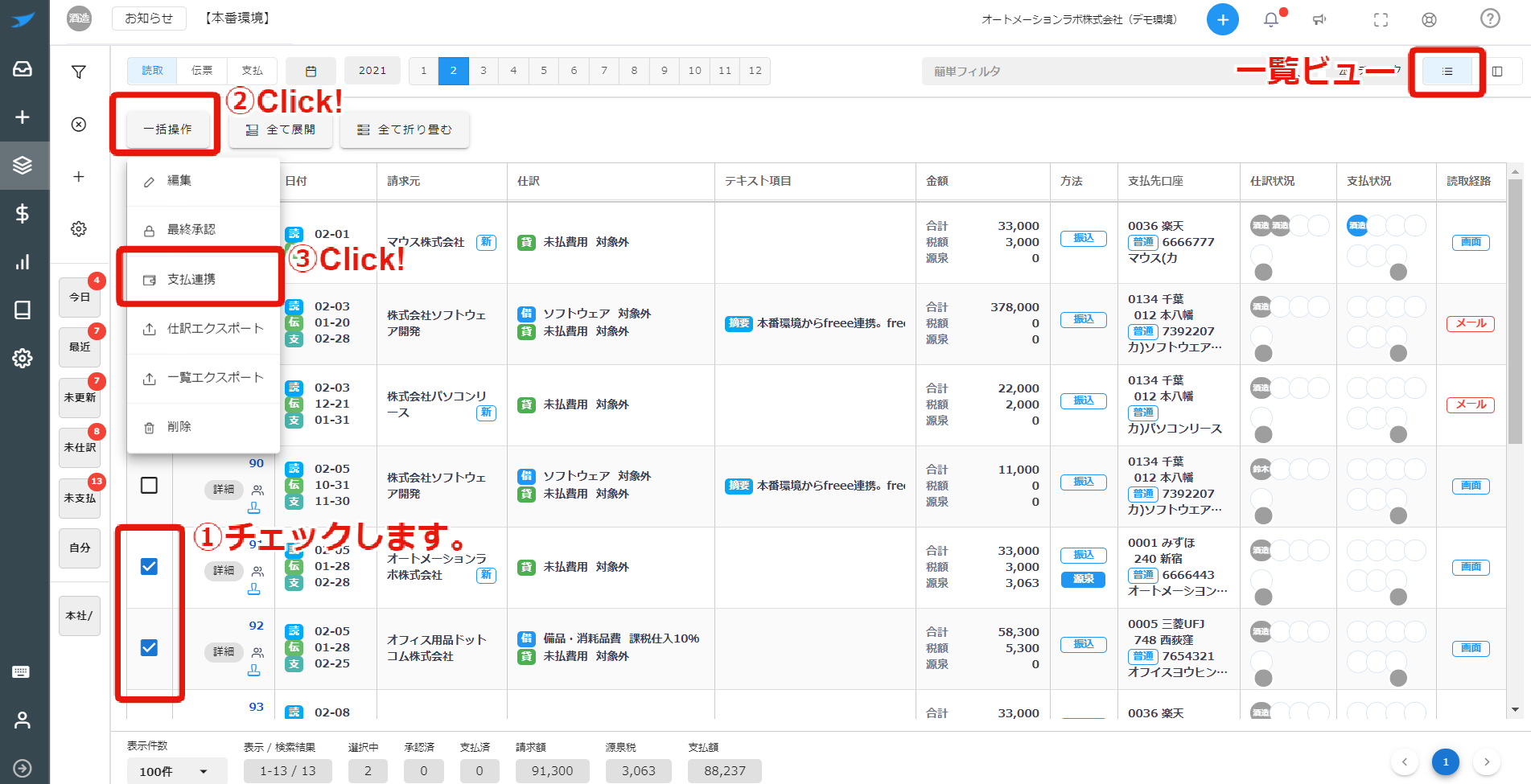Click the 今日 quick filter

[80, 298]
